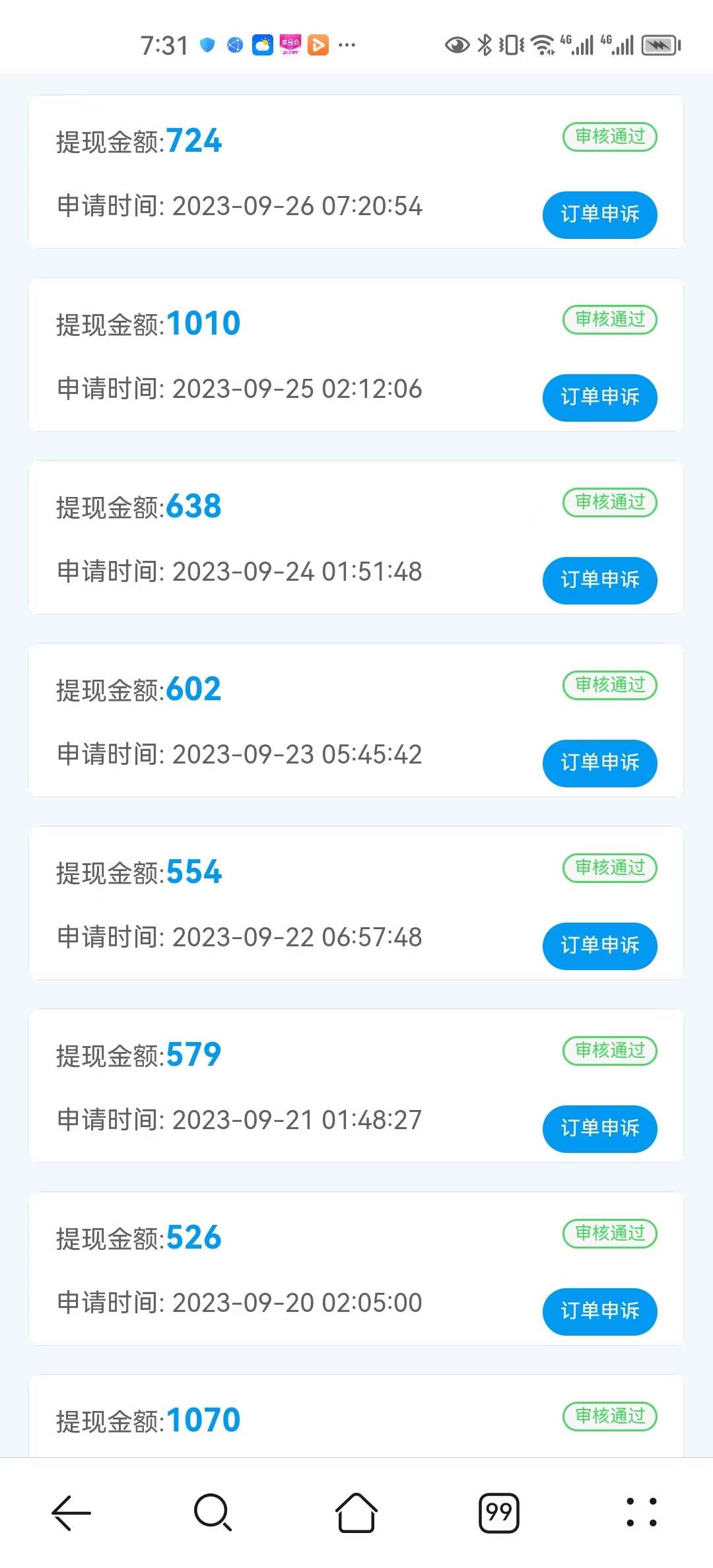Tap 审核通过 badge on the 1070 record
Viewport: 713px width, 1568px height.
610,1416
